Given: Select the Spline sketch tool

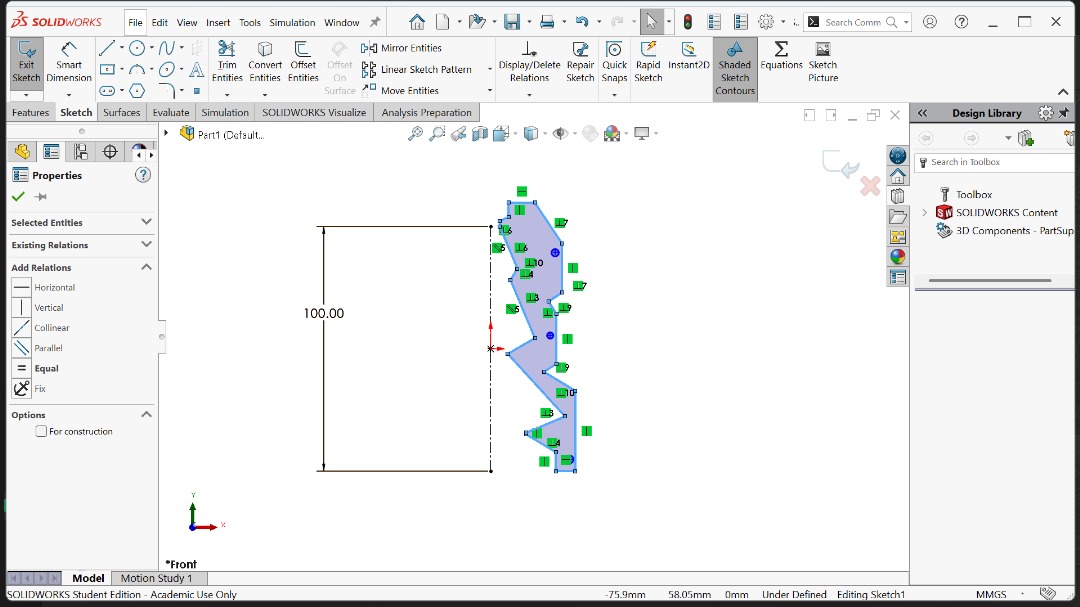Looking at the screenshot, I should coord(167,48).
